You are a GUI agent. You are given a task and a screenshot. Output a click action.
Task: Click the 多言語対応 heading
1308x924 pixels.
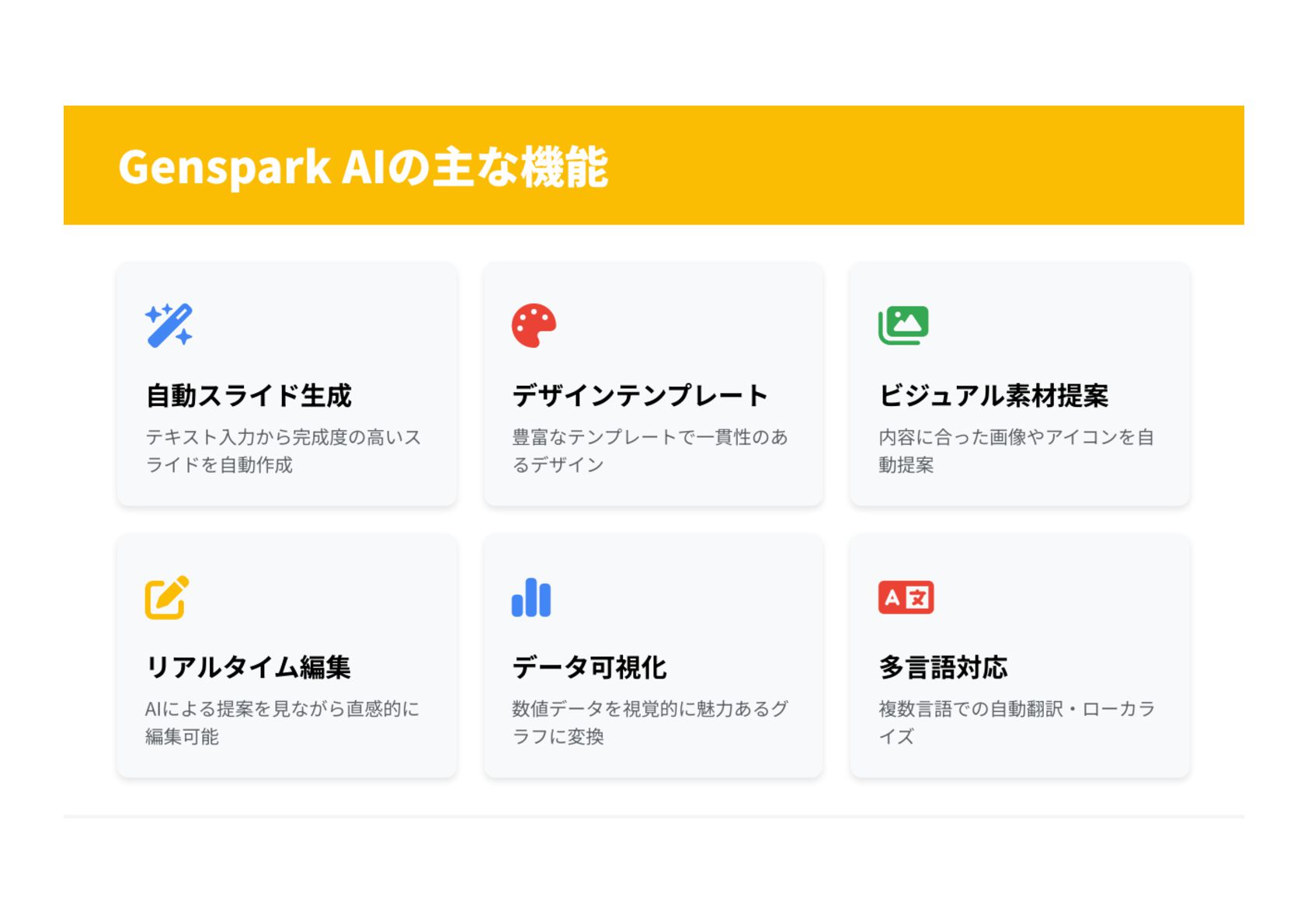(x=943, y=668)
